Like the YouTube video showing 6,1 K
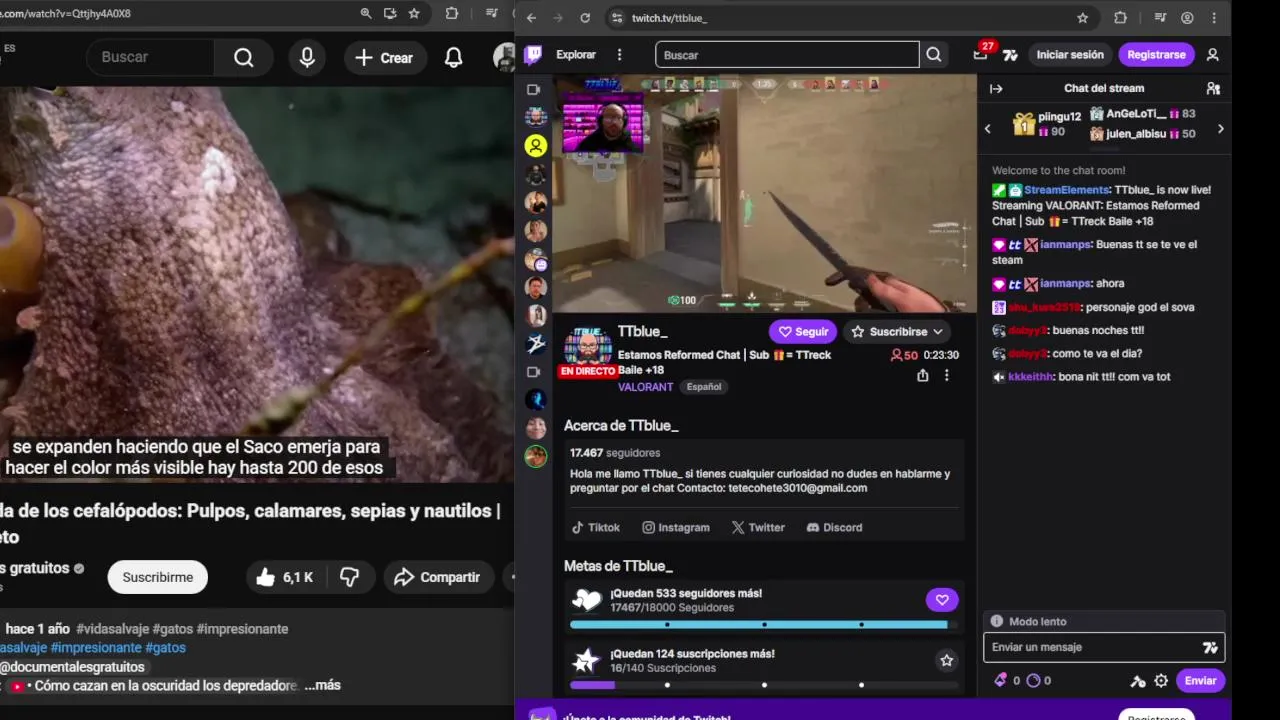The image size is (1280, 720). (x=285, y=577)
